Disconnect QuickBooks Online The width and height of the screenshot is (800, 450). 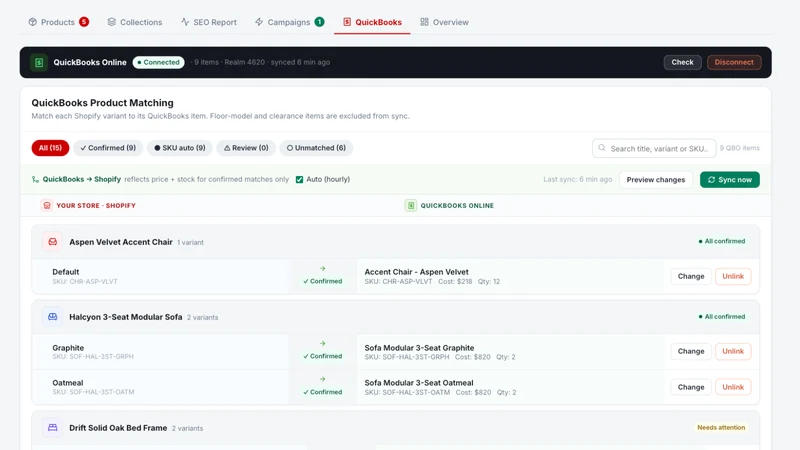point(734,62)
